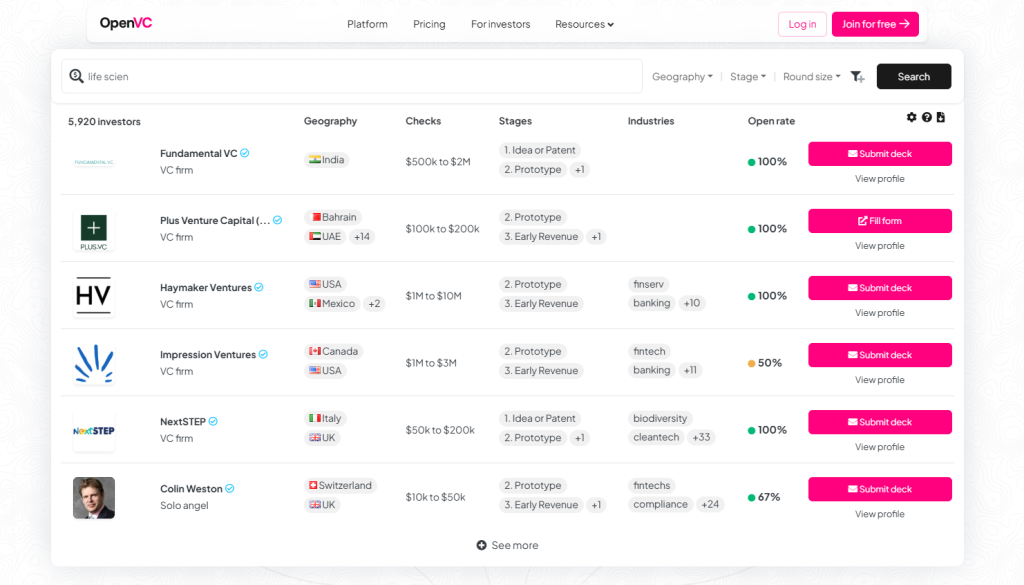Click the Plus Venture Capital logo

[x=93, y=229]
